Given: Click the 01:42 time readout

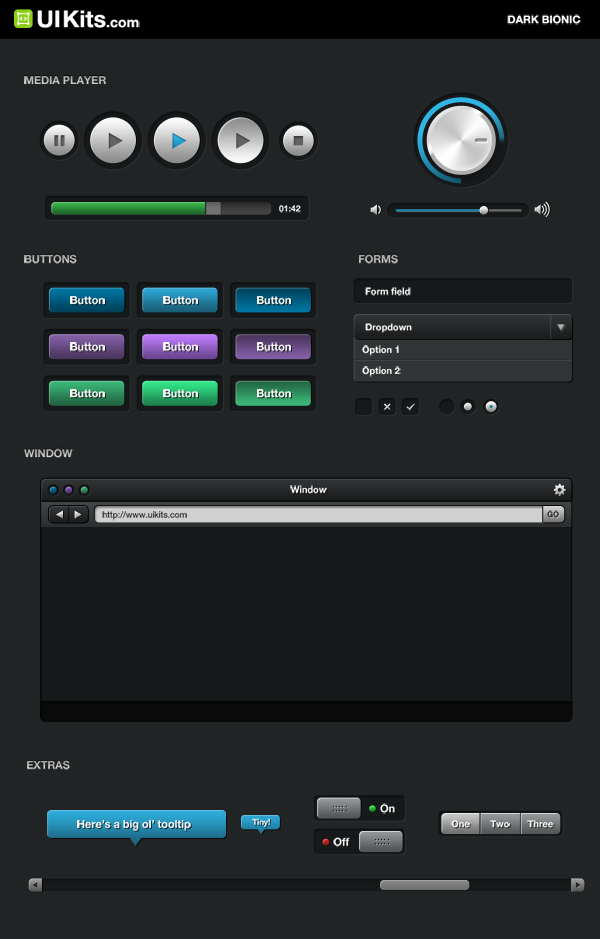Looking at the screenshot, I should click(289, 209).
